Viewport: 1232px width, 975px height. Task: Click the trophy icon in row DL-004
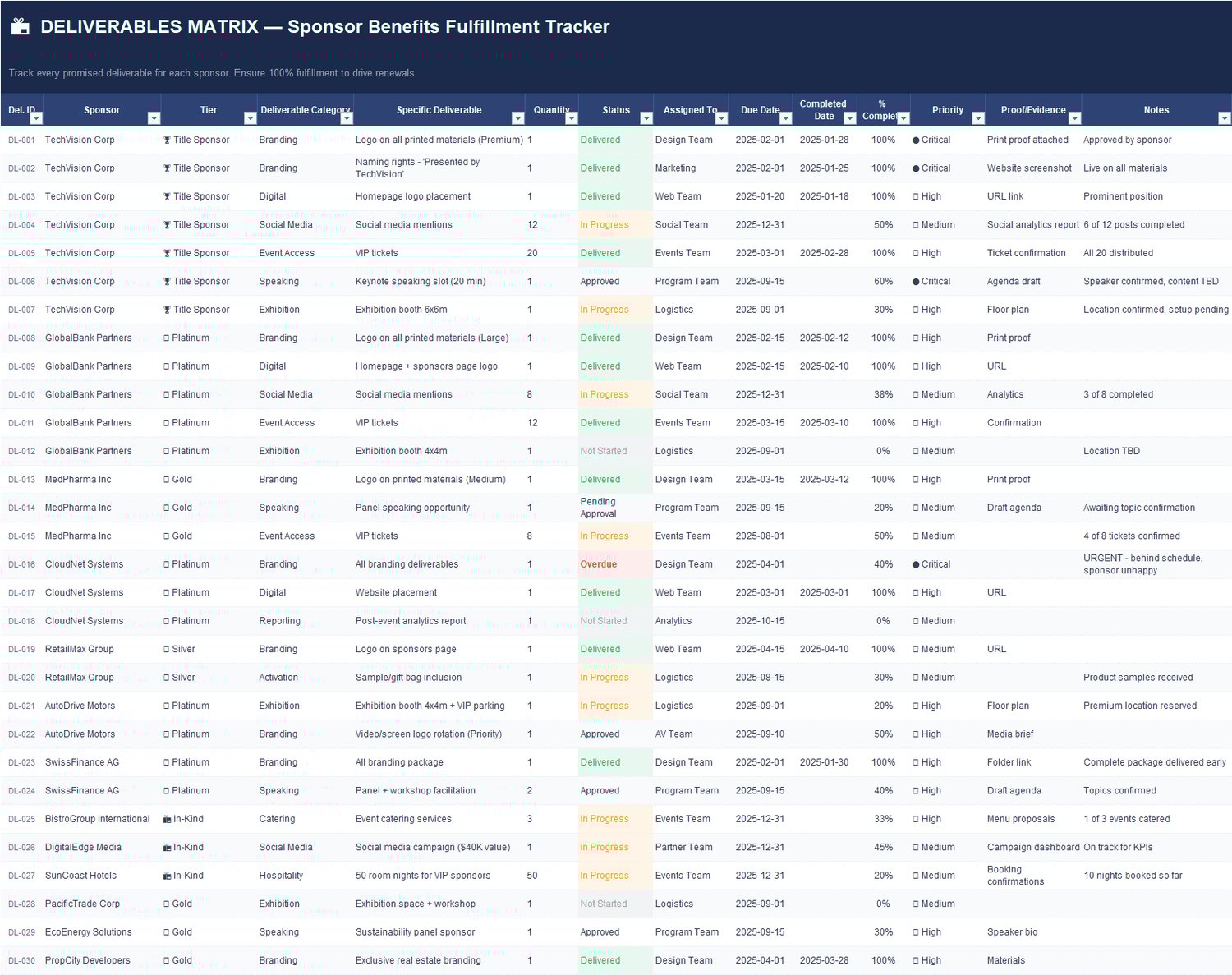[x=167, y=225]
